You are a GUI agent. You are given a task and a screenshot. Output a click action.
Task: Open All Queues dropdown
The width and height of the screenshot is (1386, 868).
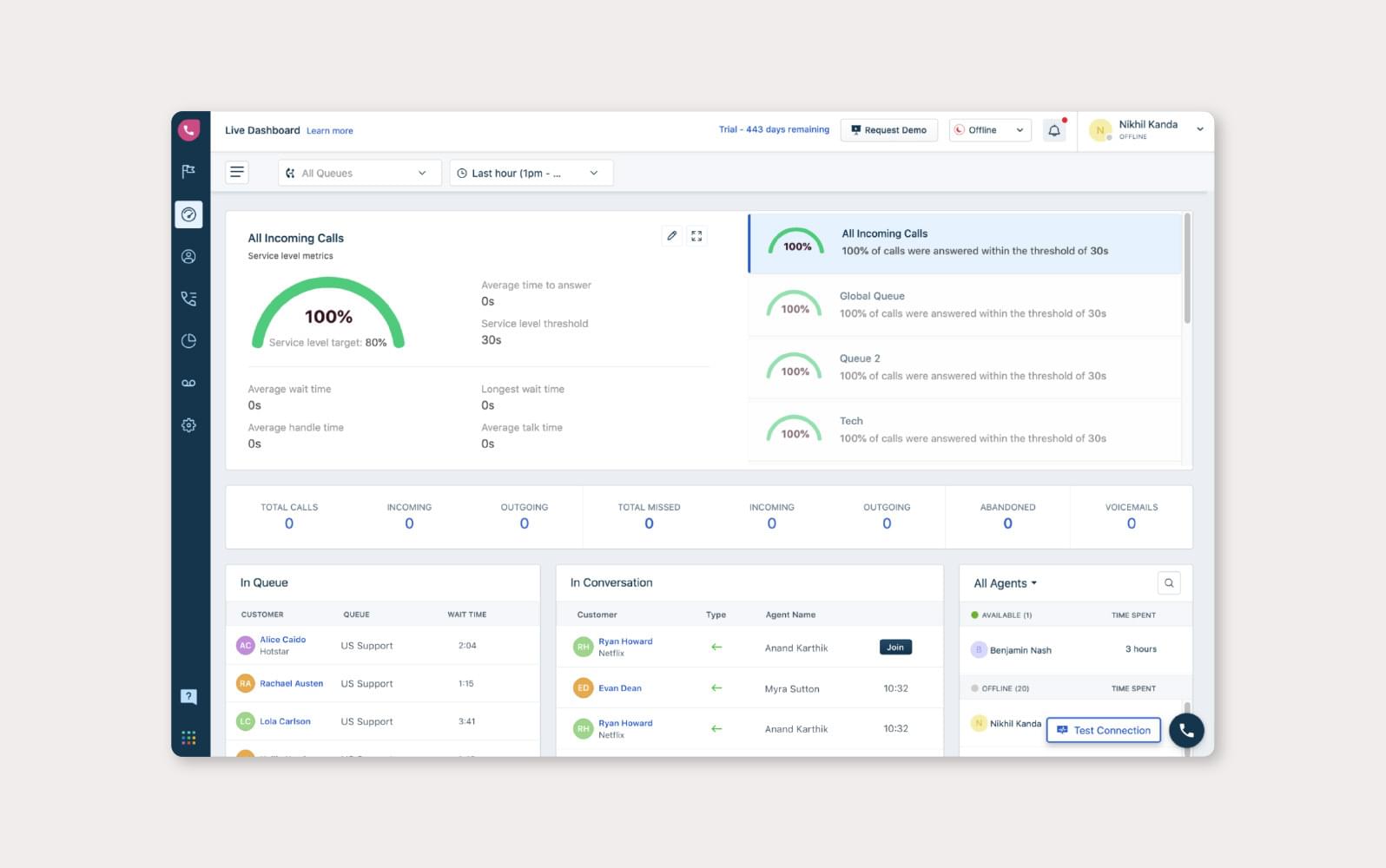[360, 173]
